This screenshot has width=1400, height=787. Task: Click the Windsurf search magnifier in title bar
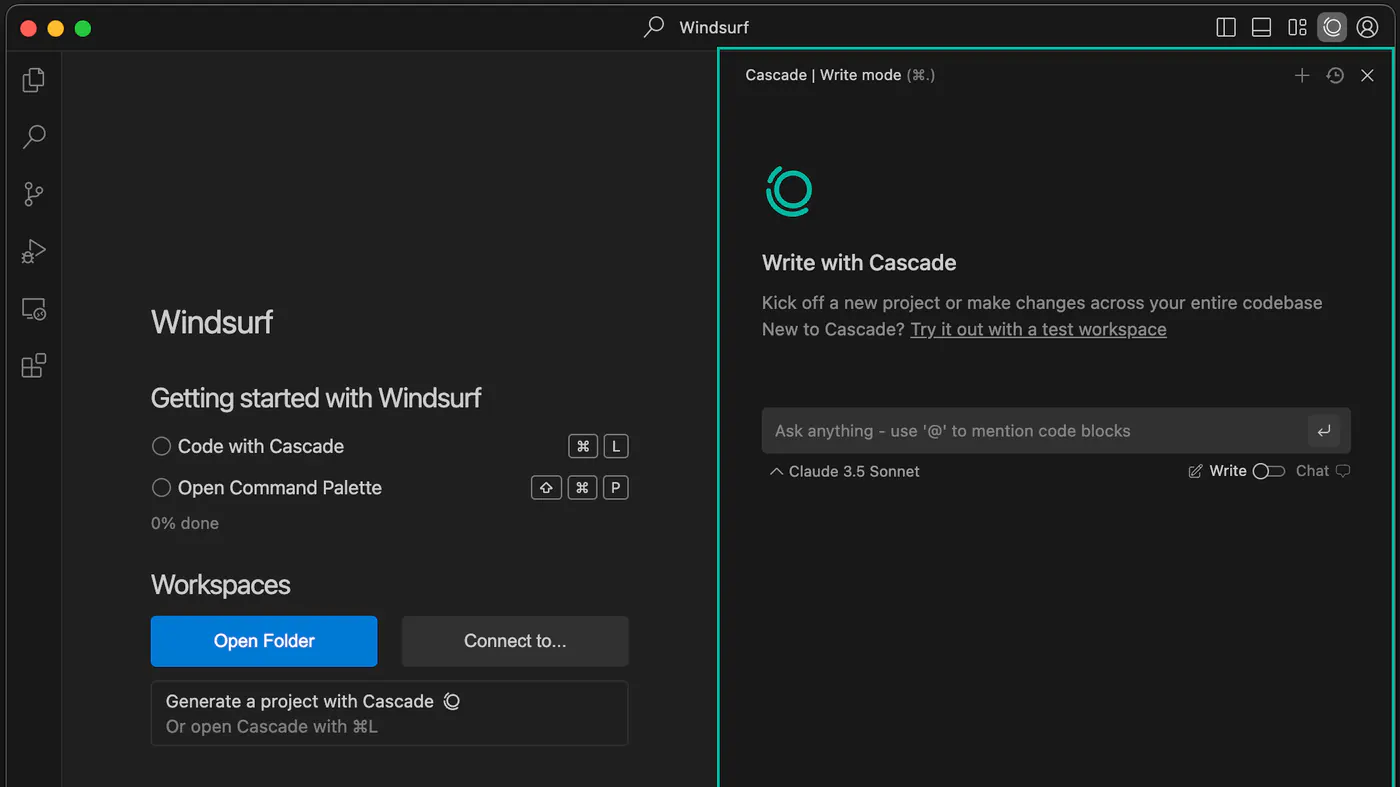pyautogui.click(x=654, y=27)
